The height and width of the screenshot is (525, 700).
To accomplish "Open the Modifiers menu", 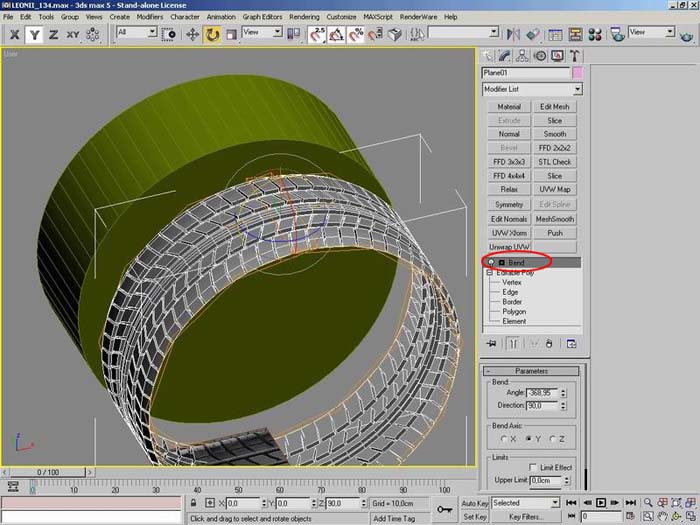I will pyautogui.click(x=150, y=17).
